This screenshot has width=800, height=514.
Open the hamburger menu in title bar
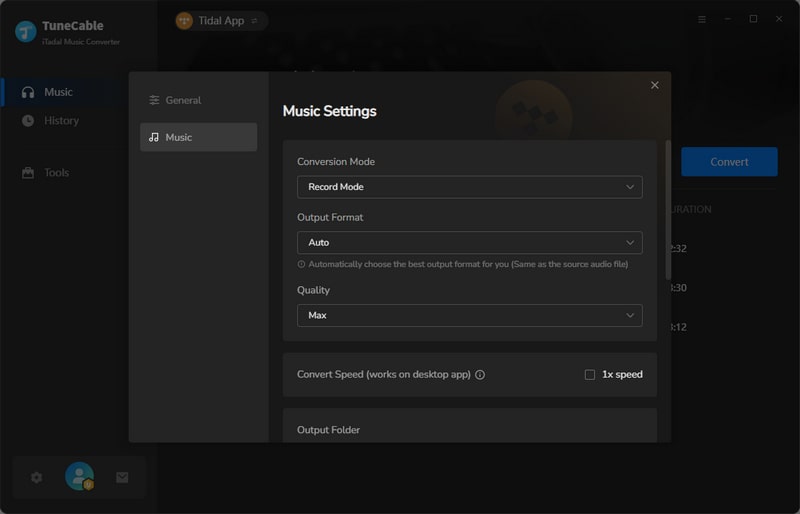click(x=702, y=19)
